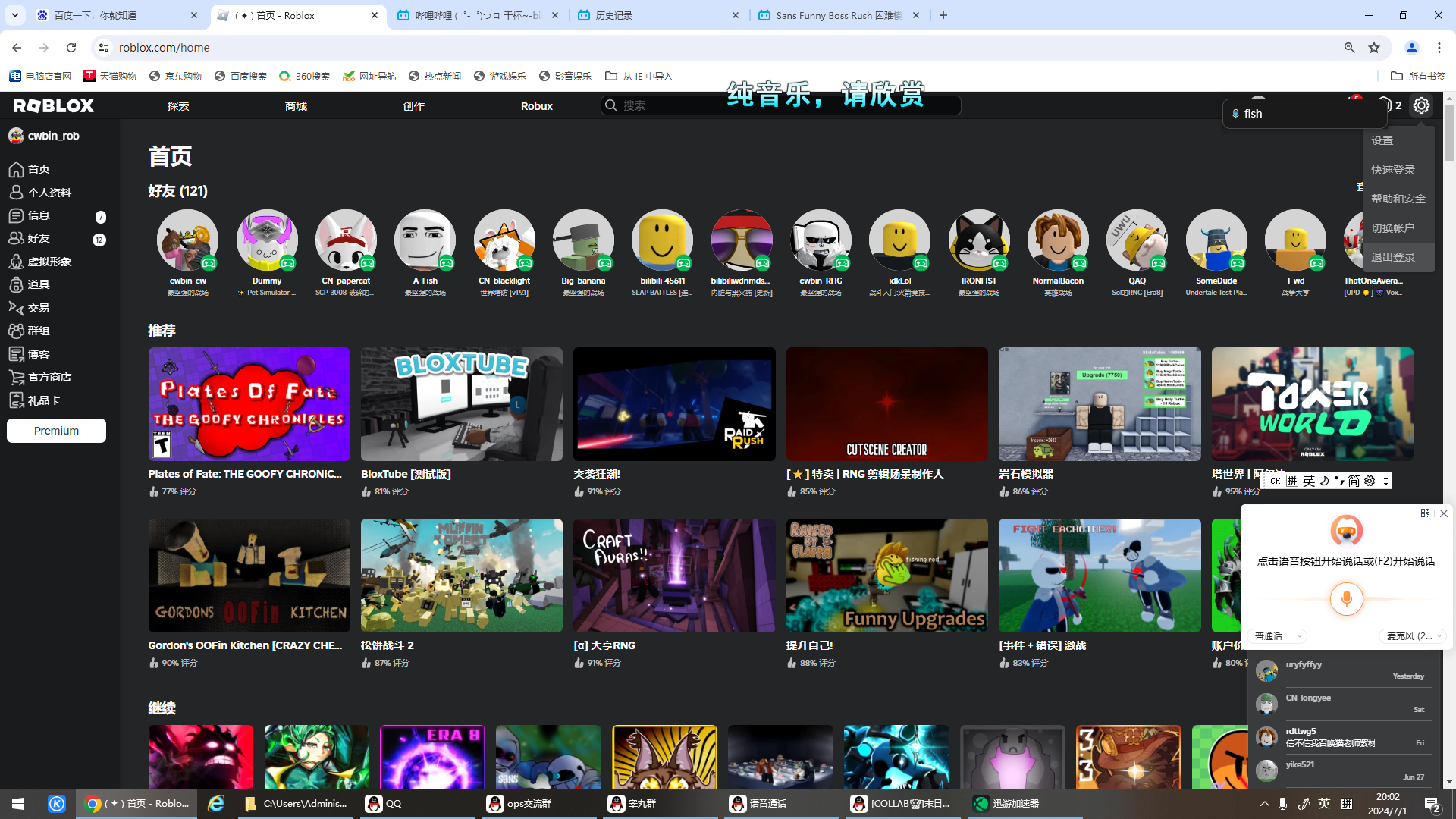Screen dimensions: 1456x819
Task: Open 迅游加速器 from the taskbar
Action: point(1025,804)
